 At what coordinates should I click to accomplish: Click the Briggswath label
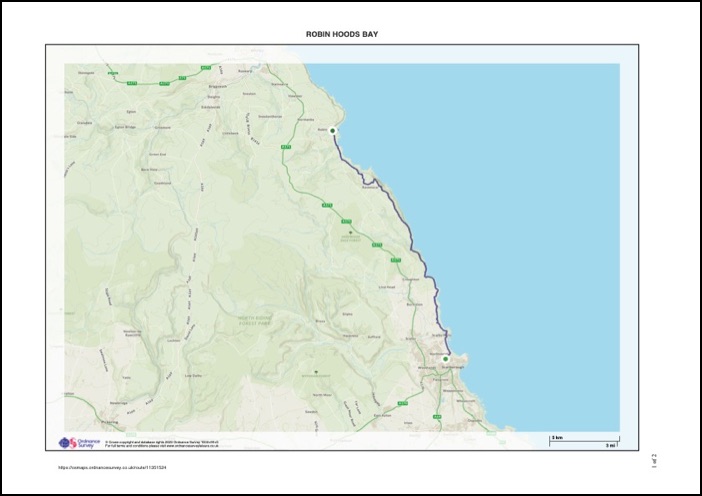tap(218, 86)
